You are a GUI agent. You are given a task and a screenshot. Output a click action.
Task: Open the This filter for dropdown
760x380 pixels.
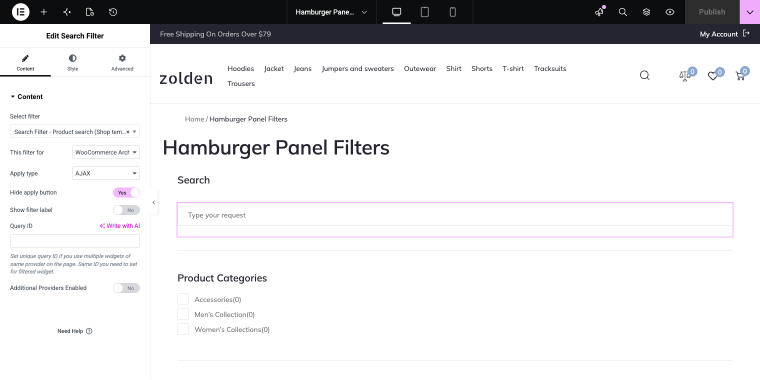tap(106, 152)
